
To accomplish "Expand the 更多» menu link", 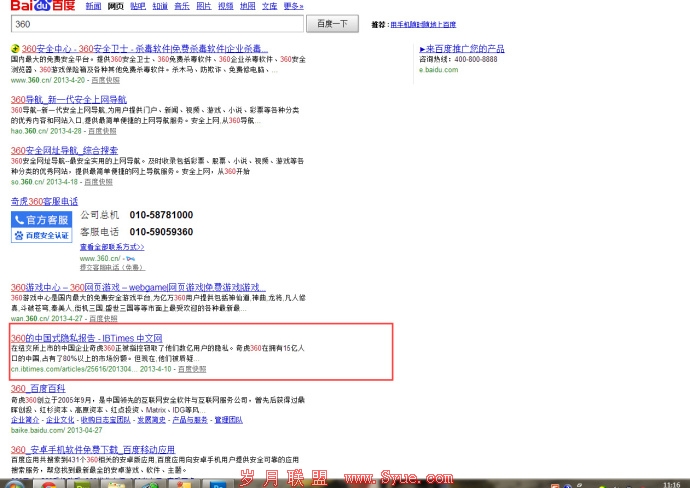I will pos(294,6).
